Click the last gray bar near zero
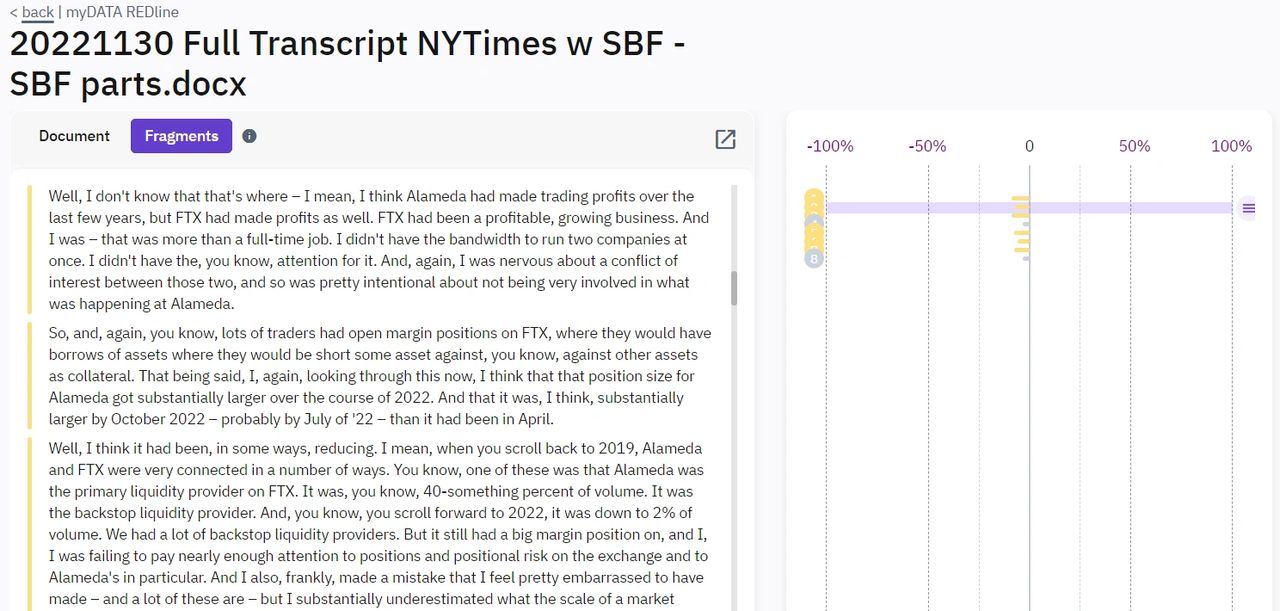 tap(1026, 259)
